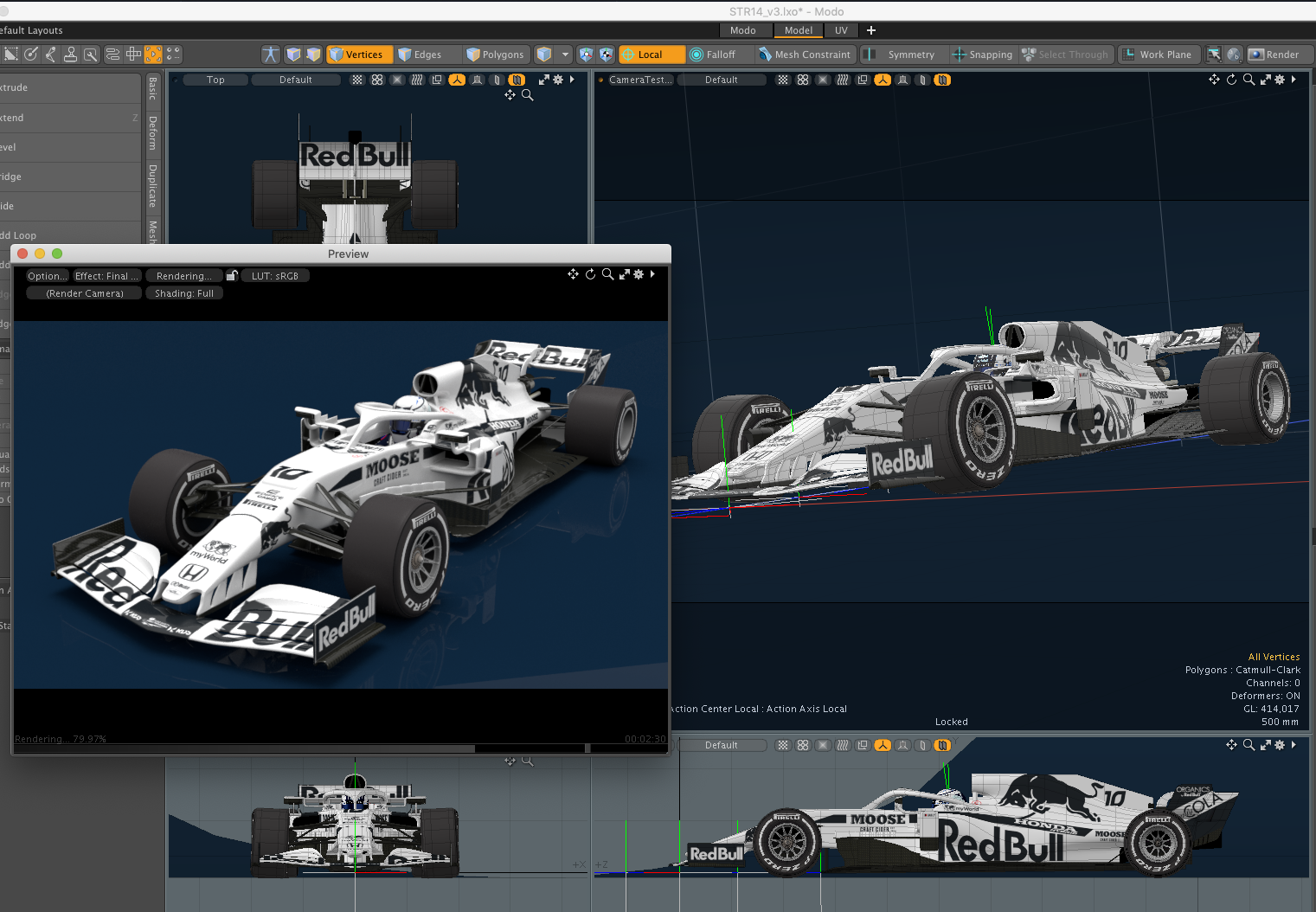
Task: Open Default shading dropdown in camera viewport
Action: 722,80
